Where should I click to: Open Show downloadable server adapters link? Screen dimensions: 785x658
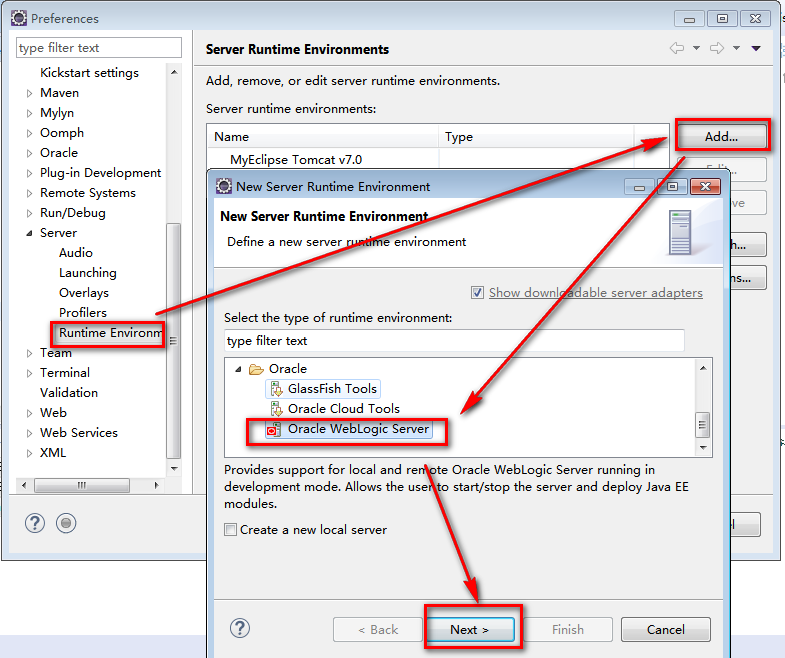coord(596,292)
